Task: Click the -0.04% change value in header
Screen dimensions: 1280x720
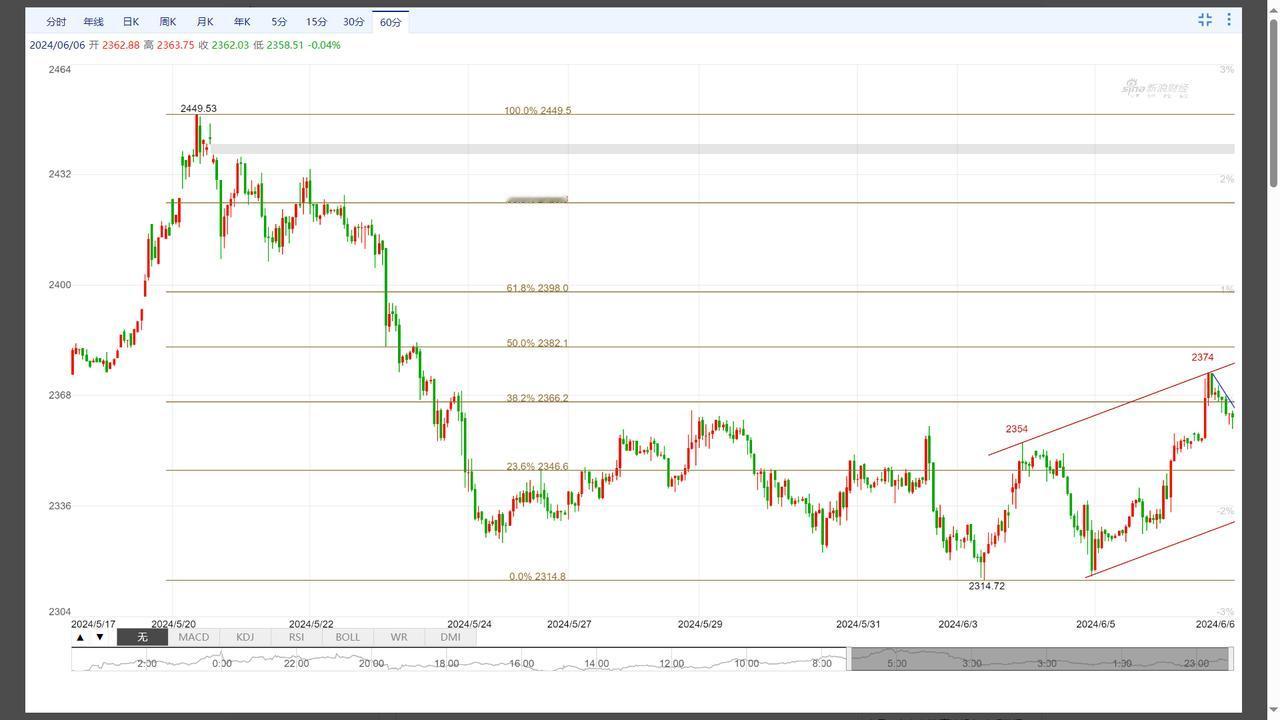Action: click(x=323, y=45)
